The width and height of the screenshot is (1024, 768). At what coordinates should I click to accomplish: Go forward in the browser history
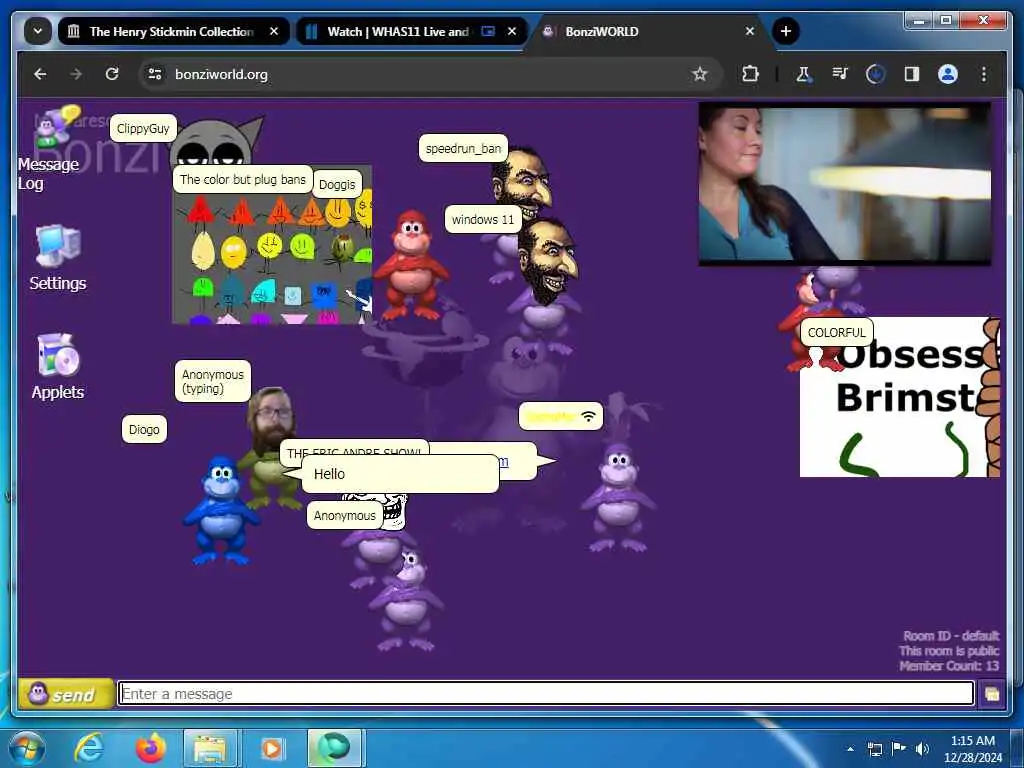coord(76,74)
